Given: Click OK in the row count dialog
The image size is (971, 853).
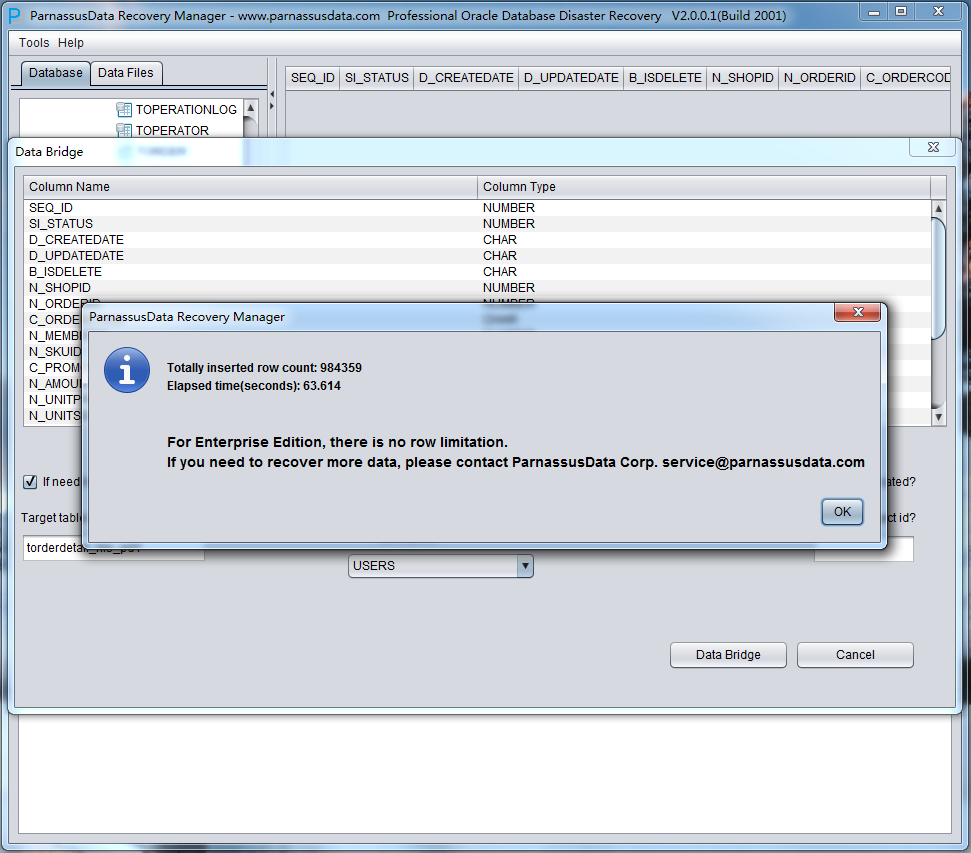Looking at the screenshot, I should click(x=842, y=512).
